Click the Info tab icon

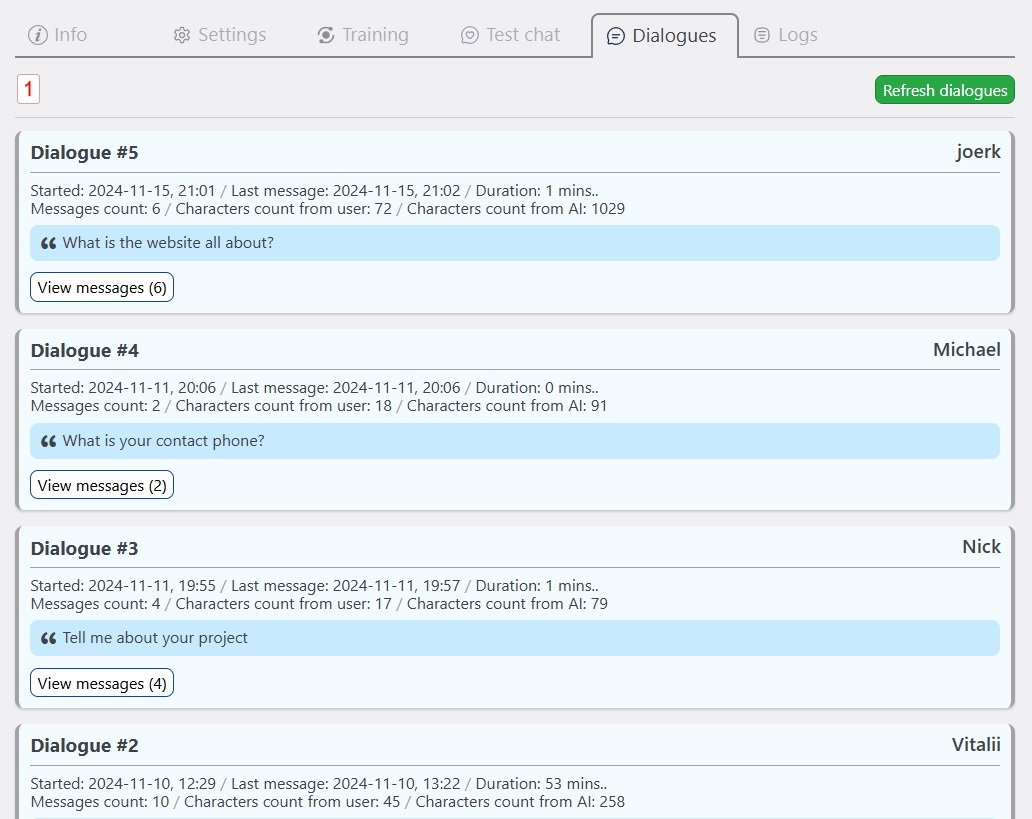click(38, 35)
